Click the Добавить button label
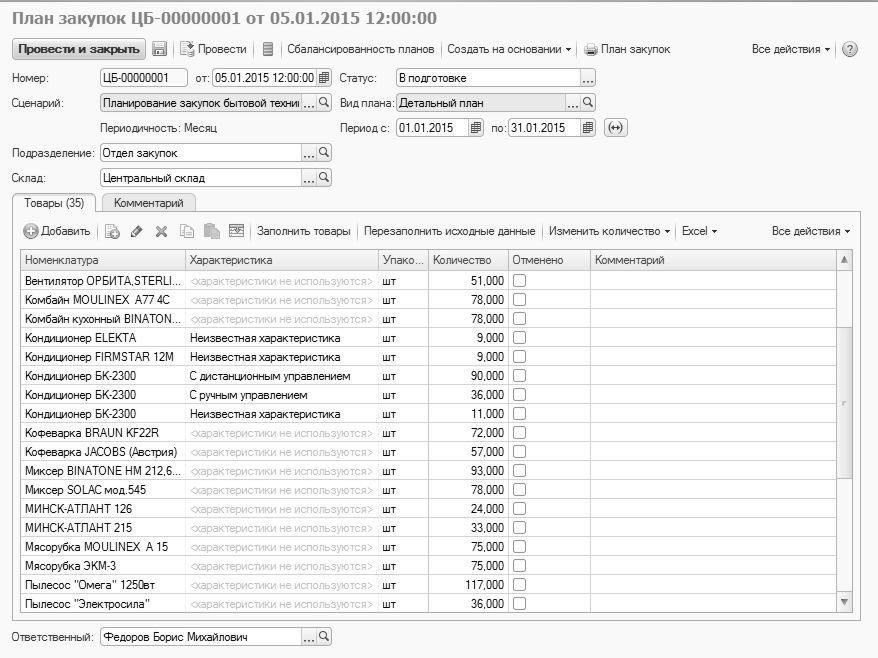 click(66, 231)
